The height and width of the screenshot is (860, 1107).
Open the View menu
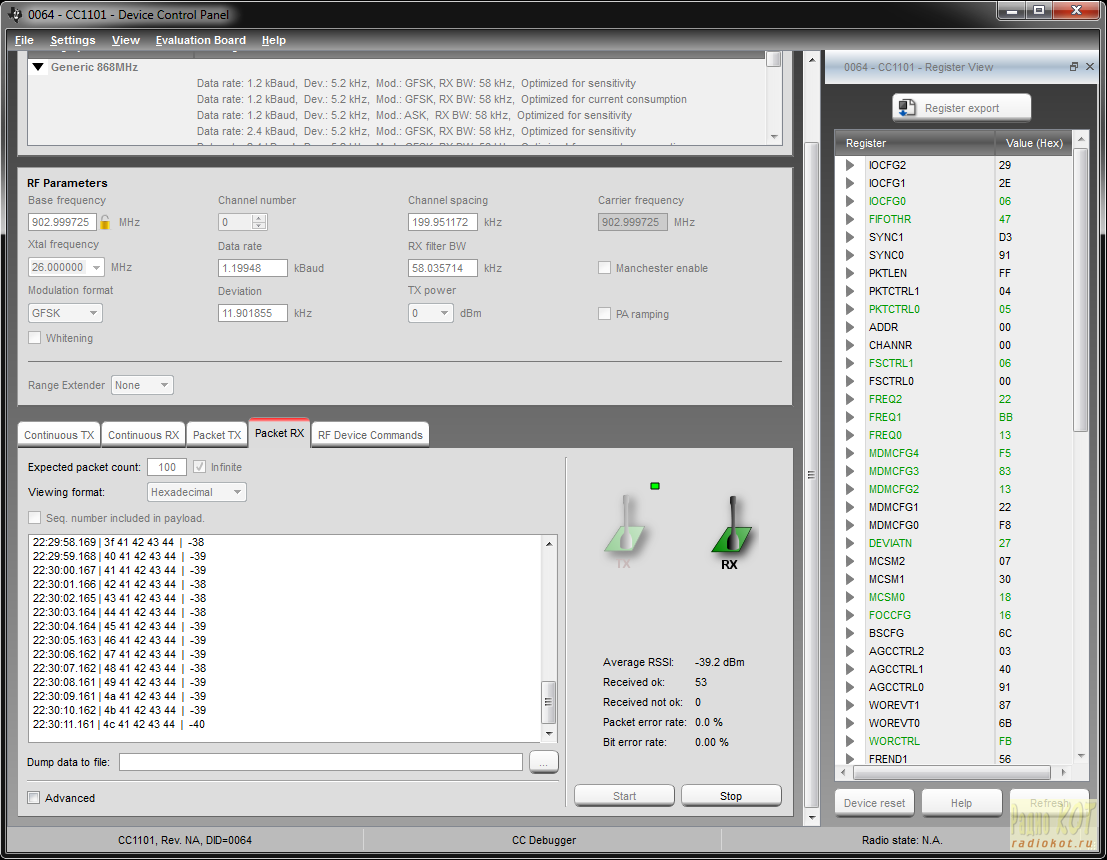pos(126,40)
